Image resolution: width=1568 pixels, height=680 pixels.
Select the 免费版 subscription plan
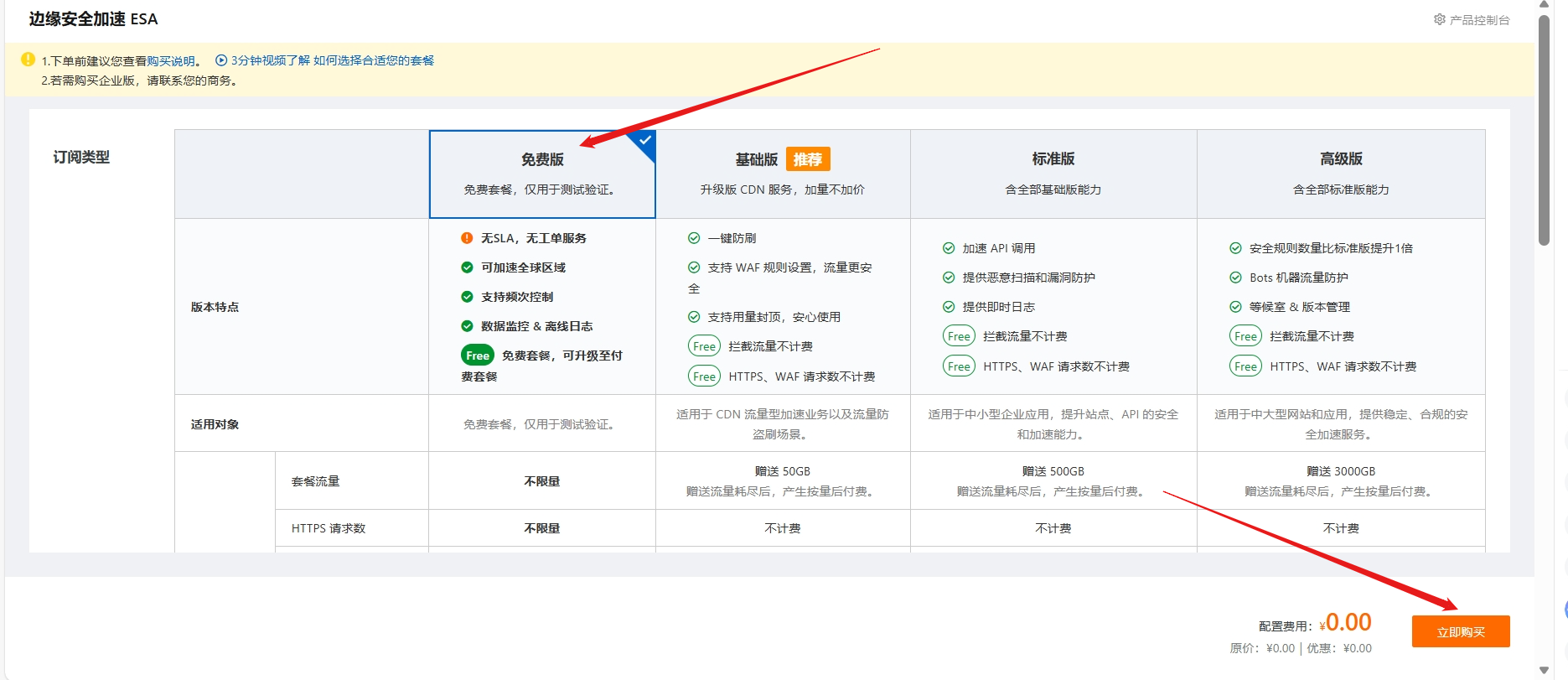[541, 174]
